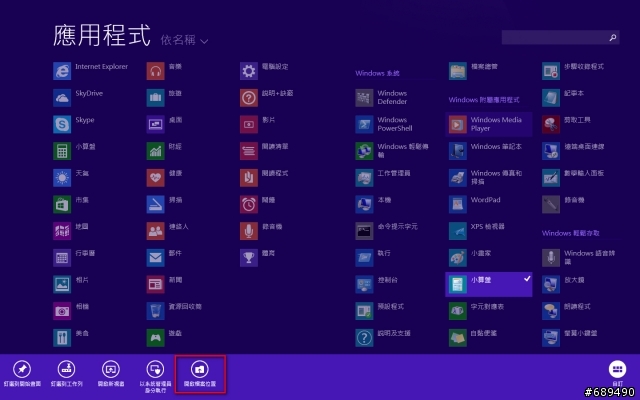This screenshot has width=640, height=400.
Task: Launch the 相機 camera app
Action: pos(71,311)
